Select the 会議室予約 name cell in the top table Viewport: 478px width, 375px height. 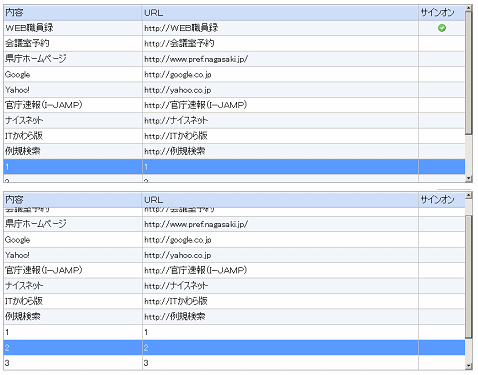73,43
